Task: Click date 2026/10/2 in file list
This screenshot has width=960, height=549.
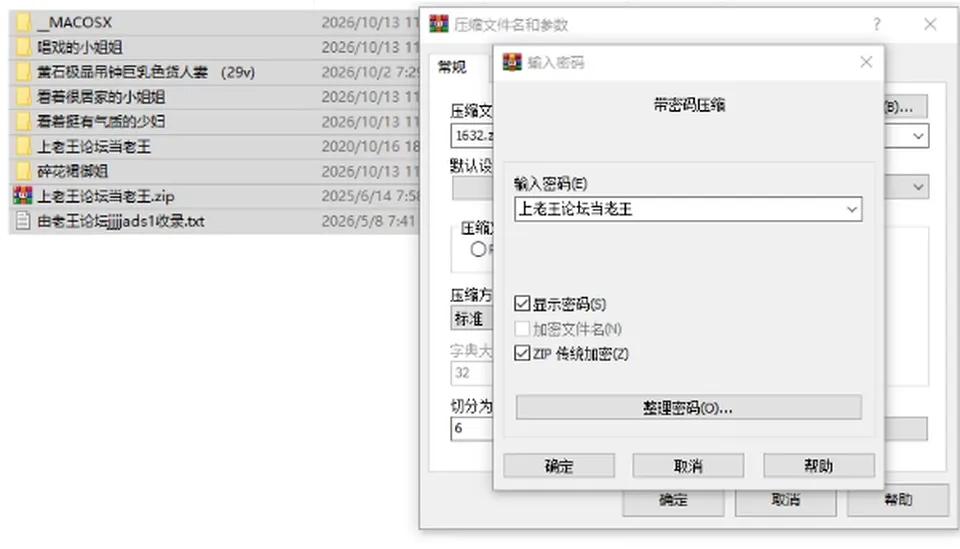Action: [x=370, y=72]
